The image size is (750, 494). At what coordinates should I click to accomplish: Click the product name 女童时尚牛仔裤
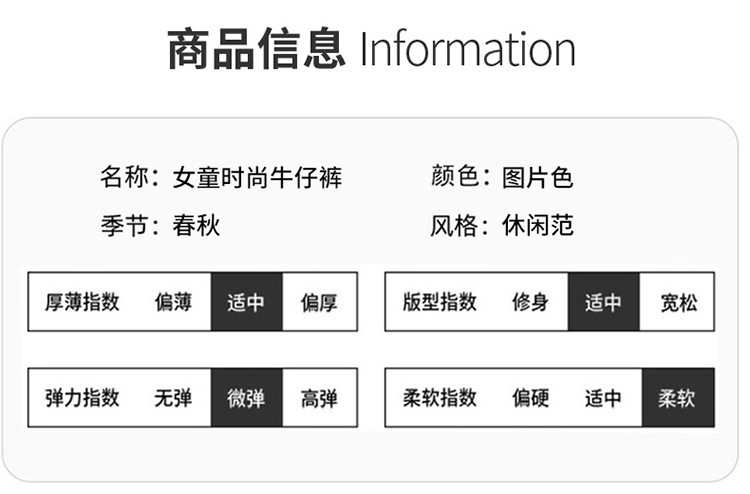[257, 178]
